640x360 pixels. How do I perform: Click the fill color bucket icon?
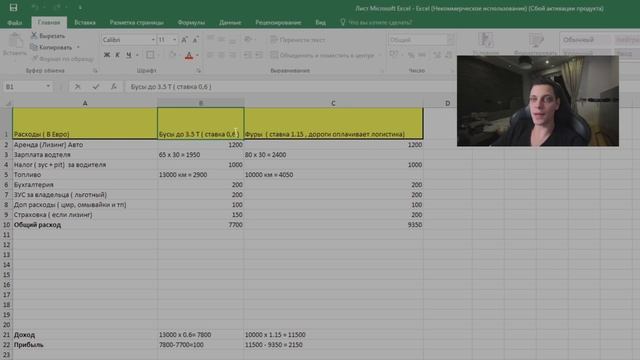[173, 55]
